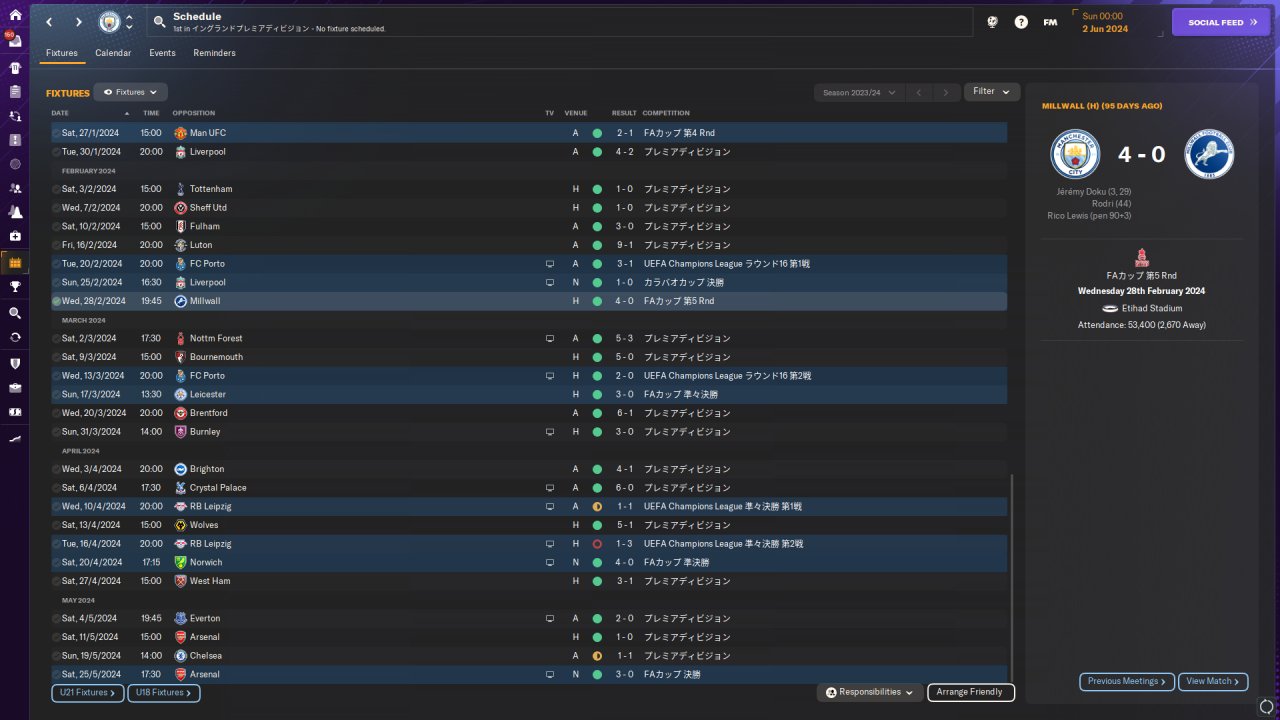The height and width of the screenshot is (720, 1280).
Task: Click the fixtures list vertical scrollbar
Action: (1012, 578)
